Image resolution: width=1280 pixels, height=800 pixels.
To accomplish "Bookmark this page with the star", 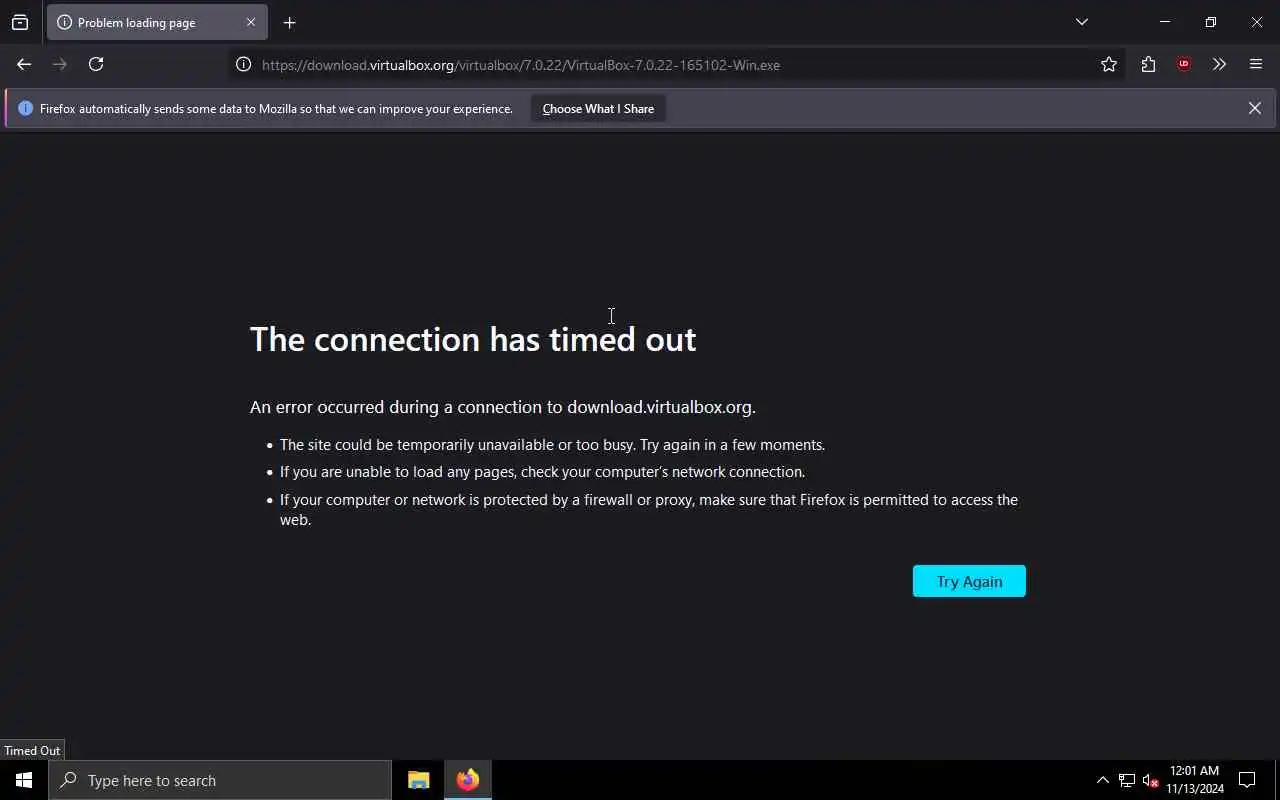I will click(x=1108, y=64).
